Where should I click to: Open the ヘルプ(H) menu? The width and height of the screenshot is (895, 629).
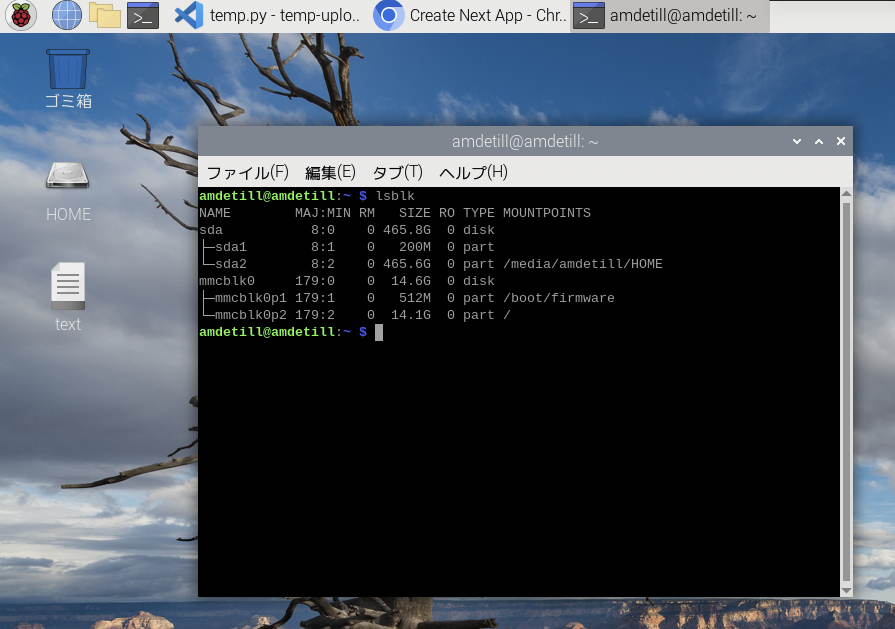[473, 172]
